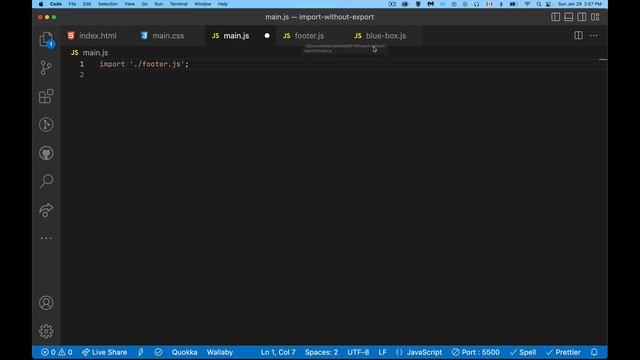Viewport: 640px width, 360px height.
Task: Switch to the footer.js tab
Action: [309, 36]
